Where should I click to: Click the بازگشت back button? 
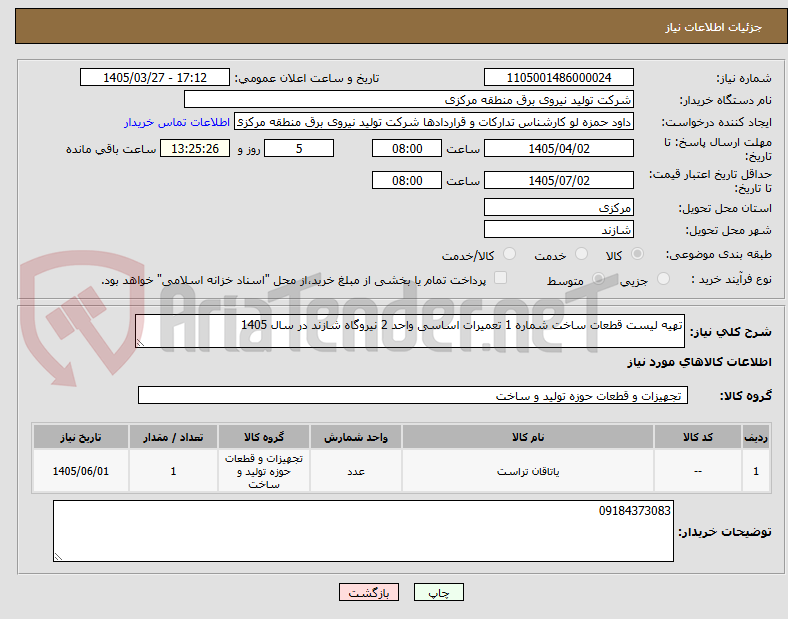pos(369,592)
